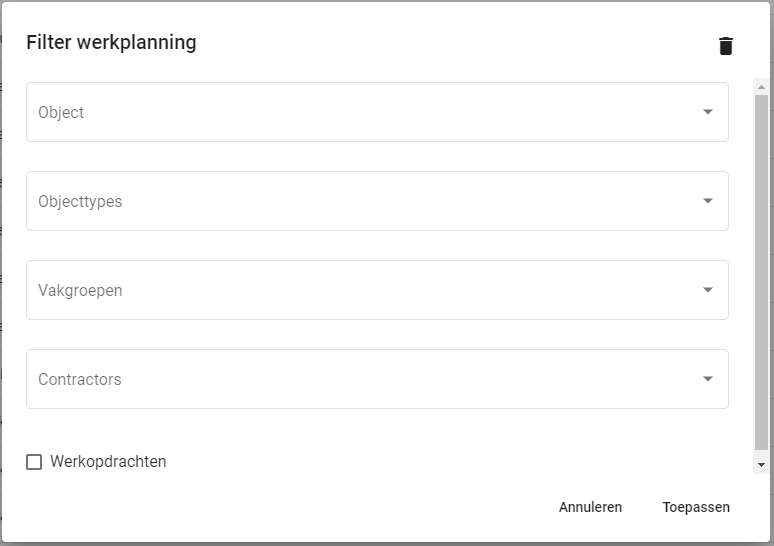Click the Object field placeholder text
The width and height of the screenshot is (774, 546).
(61, 112)
